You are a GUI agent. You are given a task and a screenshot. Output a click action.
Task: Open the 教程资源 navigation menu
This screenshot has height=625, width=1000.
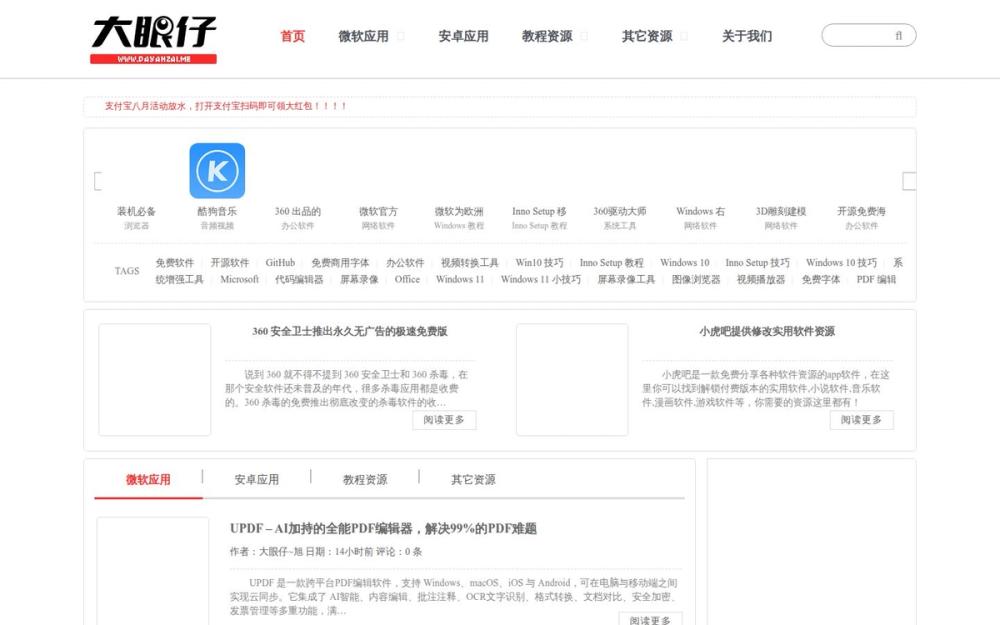547,36
